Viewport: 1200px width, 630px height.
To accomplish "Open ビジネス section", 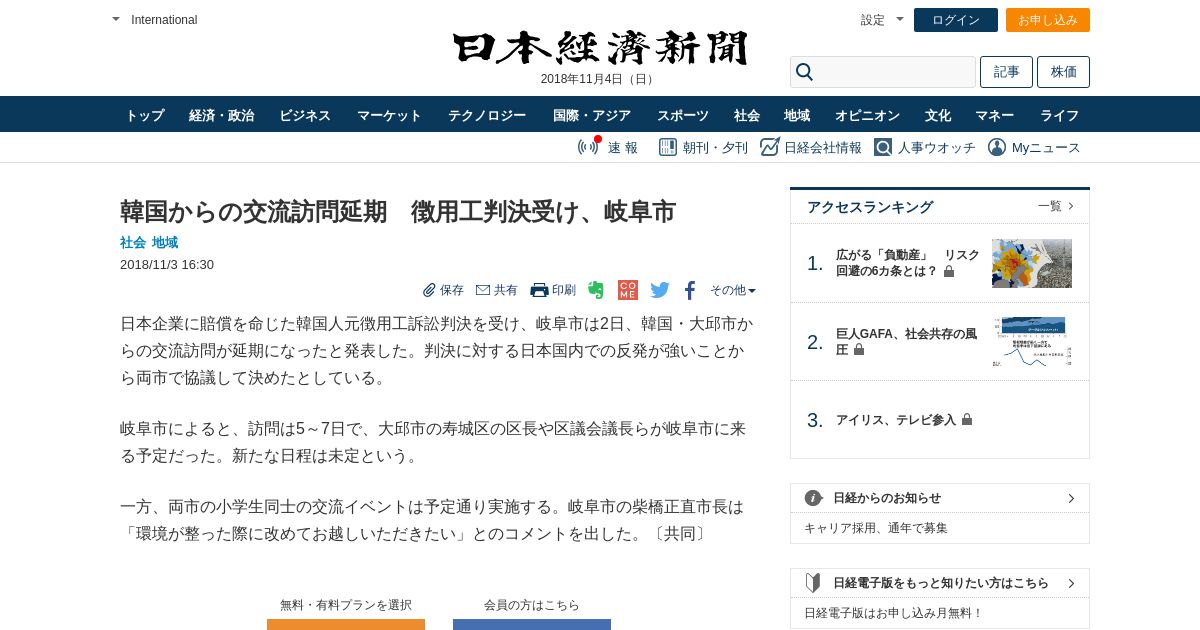I will coord(305,115).
